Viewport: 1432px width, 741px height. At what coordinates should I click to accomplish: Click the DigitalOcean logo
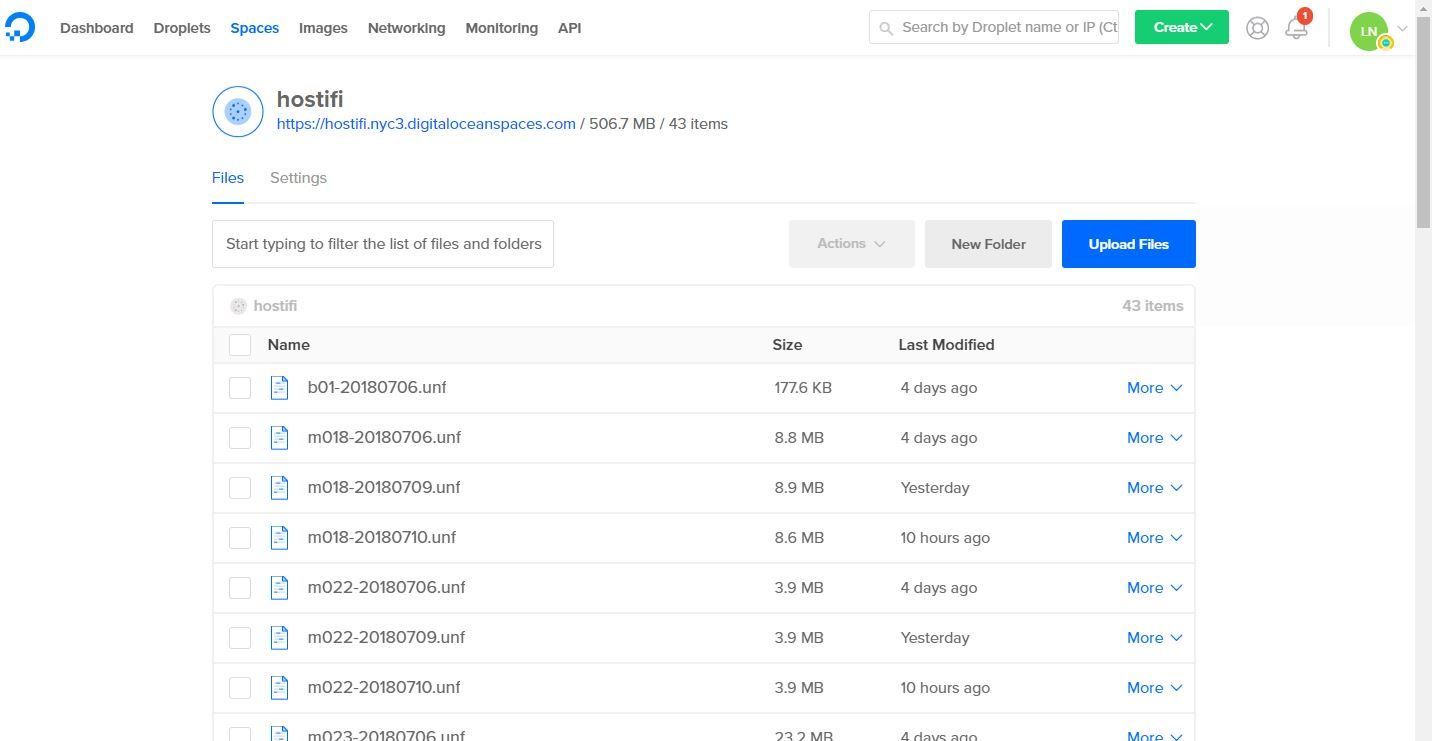(x=20, y=27)
